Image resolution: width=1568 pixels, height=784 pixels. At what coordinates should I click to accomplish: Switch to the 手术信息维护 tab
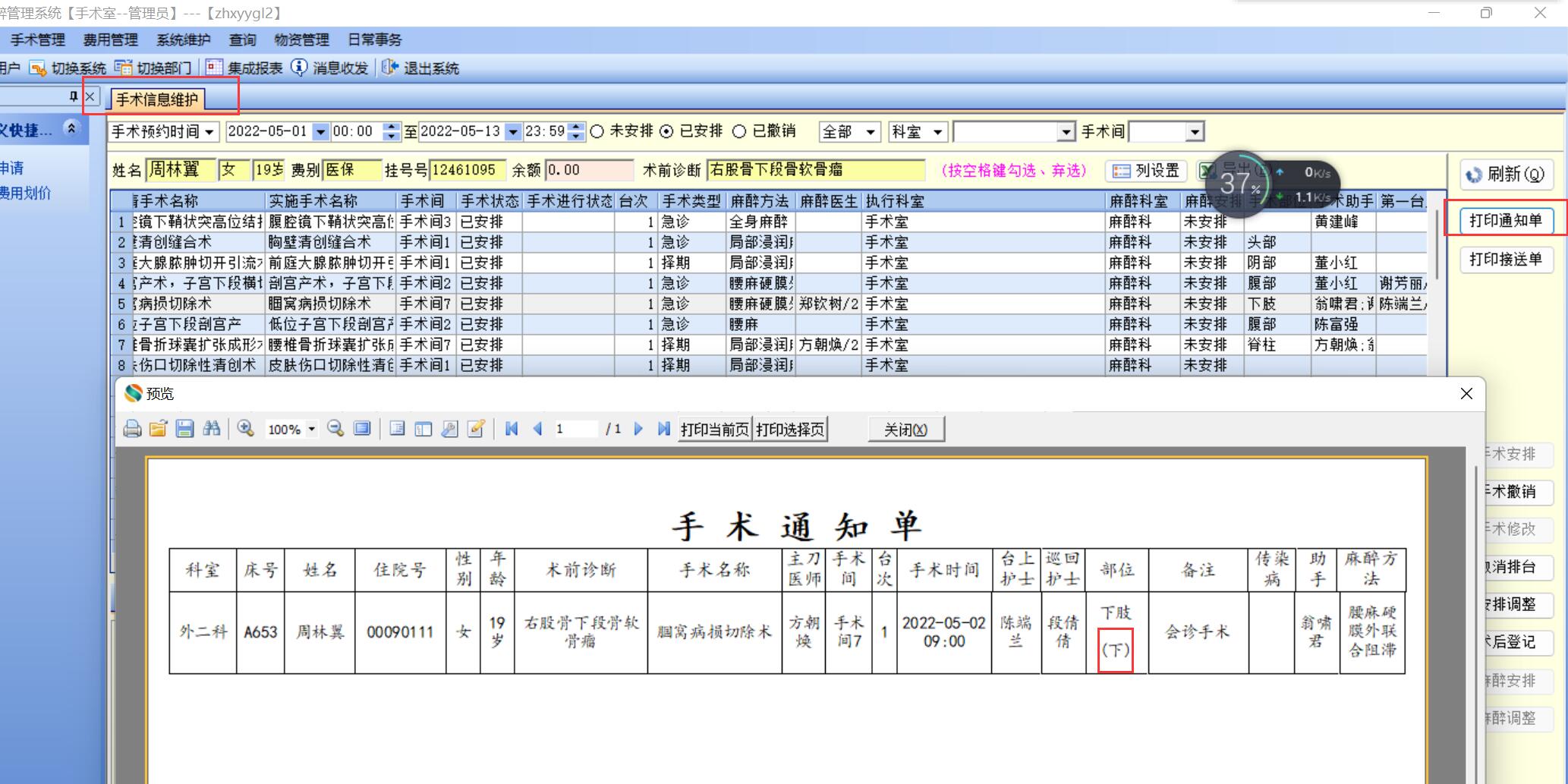tap(157, 99)
